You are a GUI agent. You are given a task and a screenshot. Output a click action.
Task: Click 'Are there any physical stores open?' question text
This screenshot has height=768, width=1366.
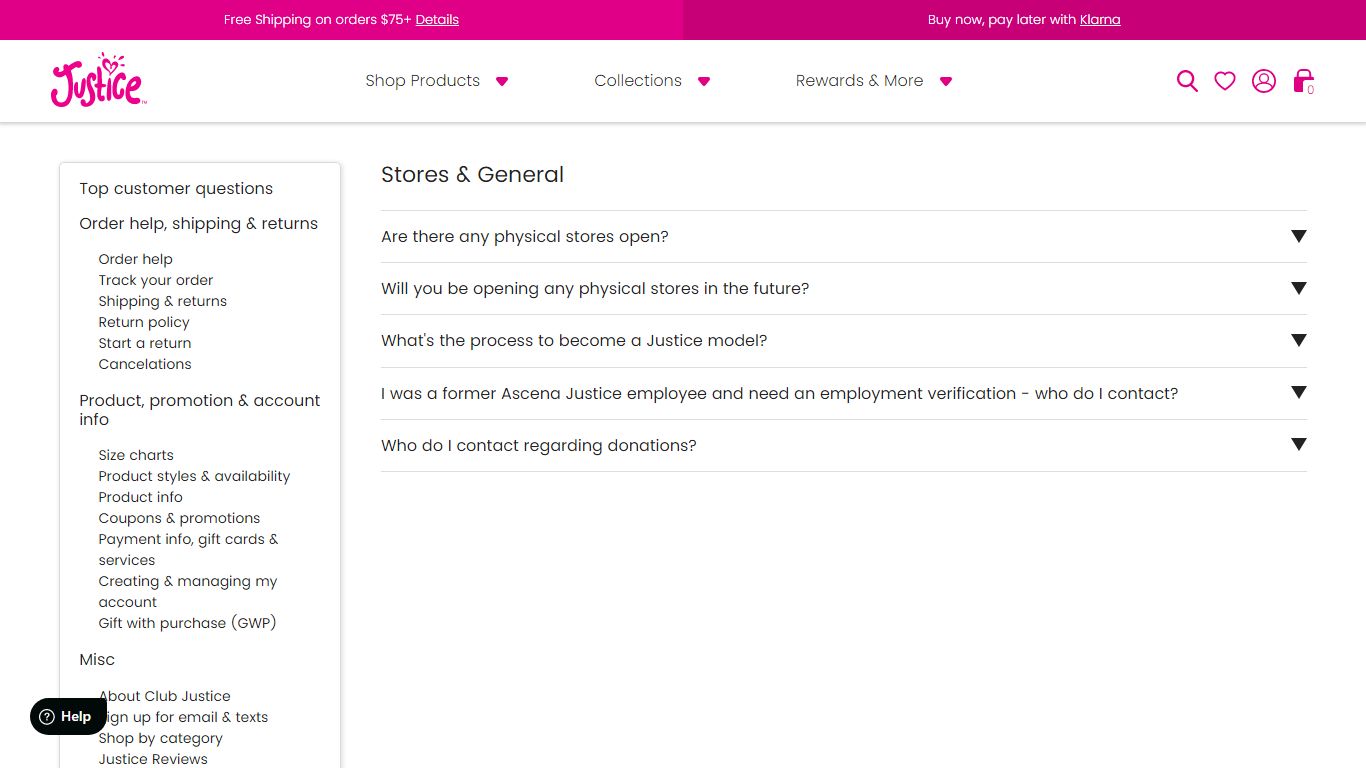click(x=524, y=237)
